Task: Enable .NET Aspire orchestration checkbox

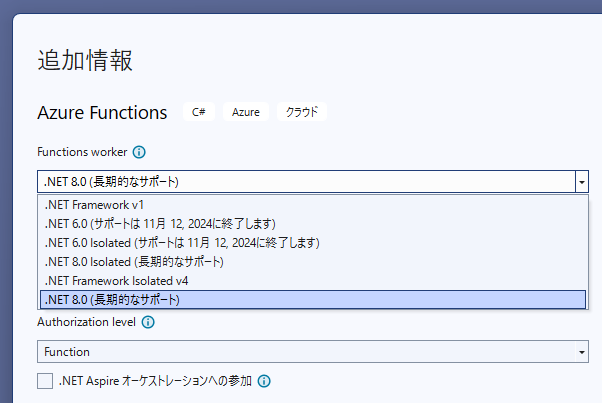Action: point(45,381)
